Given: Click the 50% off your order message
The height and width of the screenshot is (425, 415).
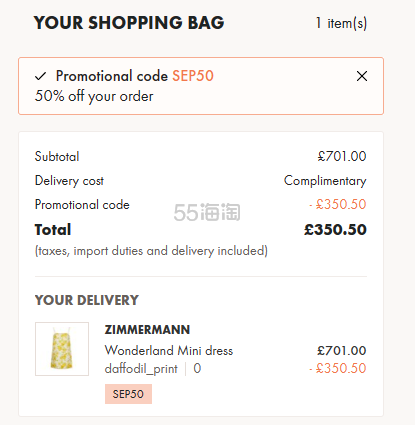Looking at the screenshot, I should [94, 96].
